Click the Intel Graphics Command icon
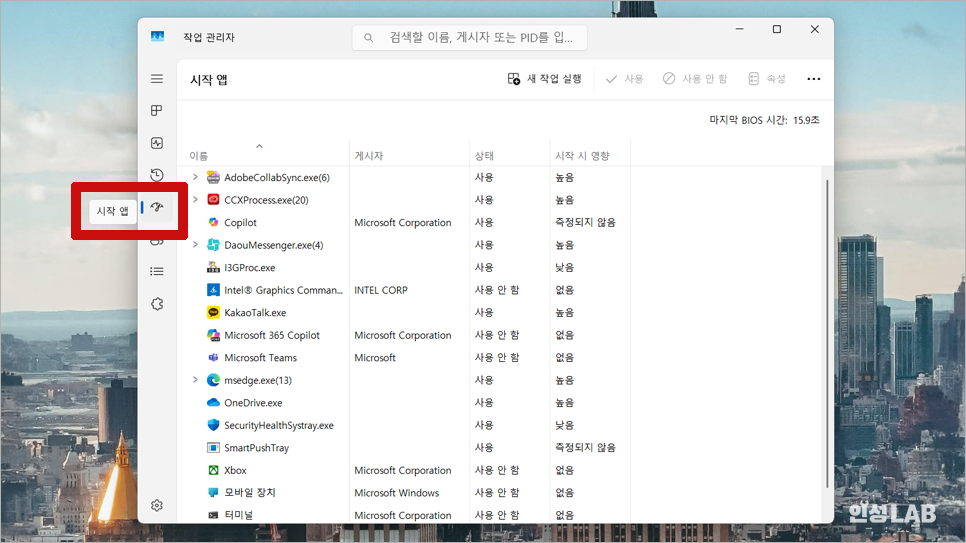This screenshot has height=543, width=966. coord(213,290)
